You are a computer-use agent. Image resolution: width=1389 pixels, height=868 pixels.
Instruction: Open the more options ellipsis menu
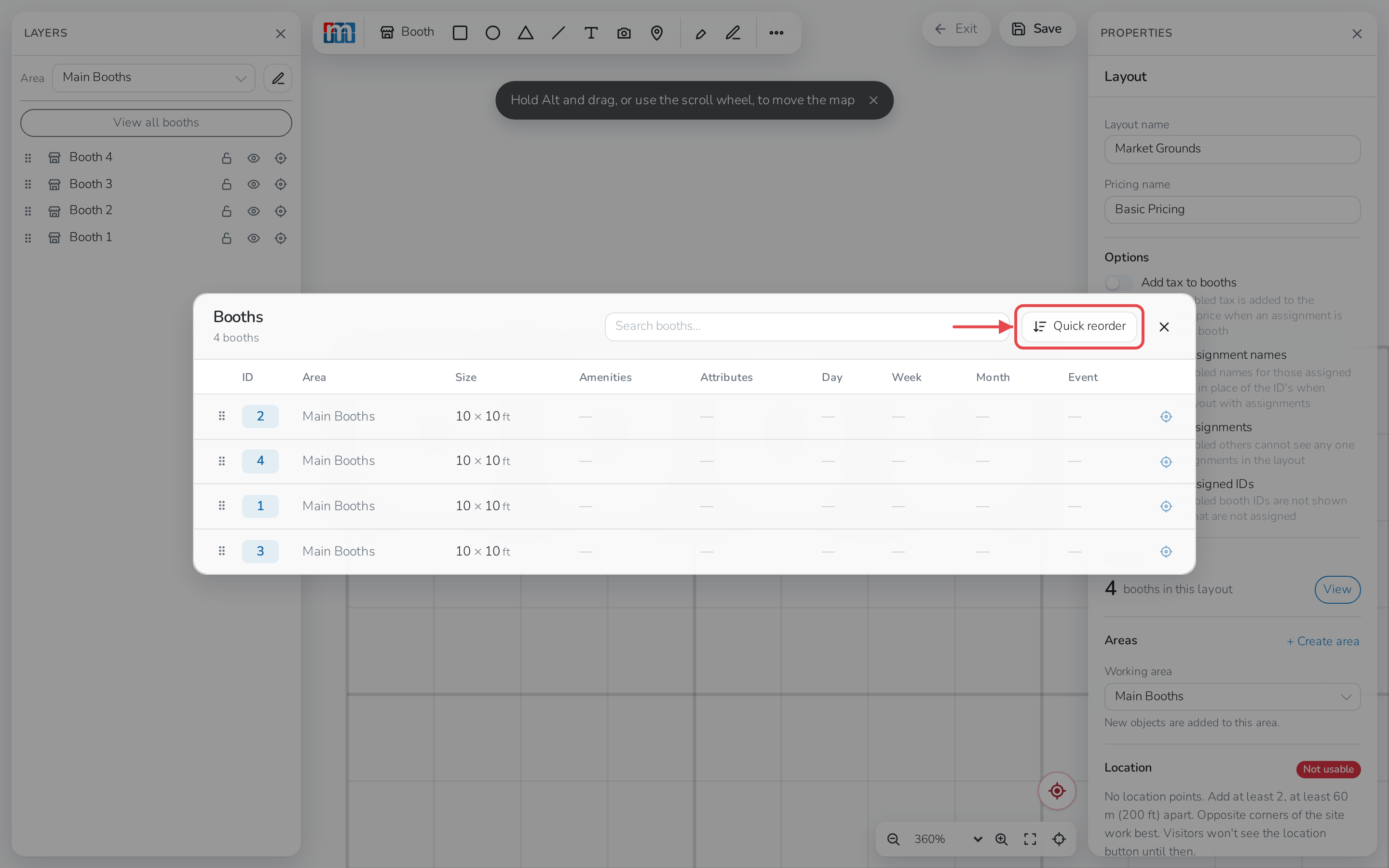(776, 33)
